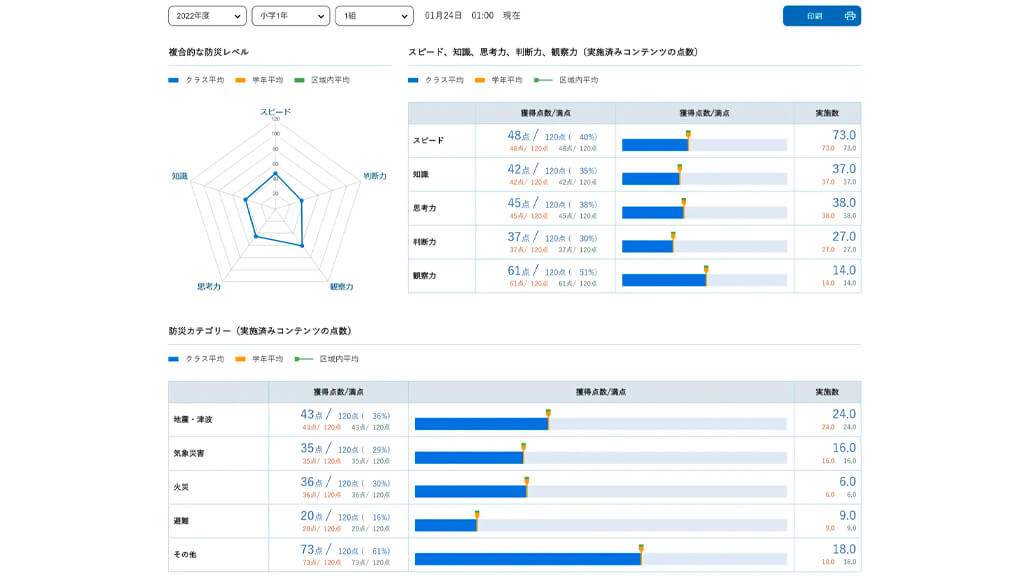Click the 14.0 count in 観察力 row
This screenshot has height=576, width=1024.
844,270
